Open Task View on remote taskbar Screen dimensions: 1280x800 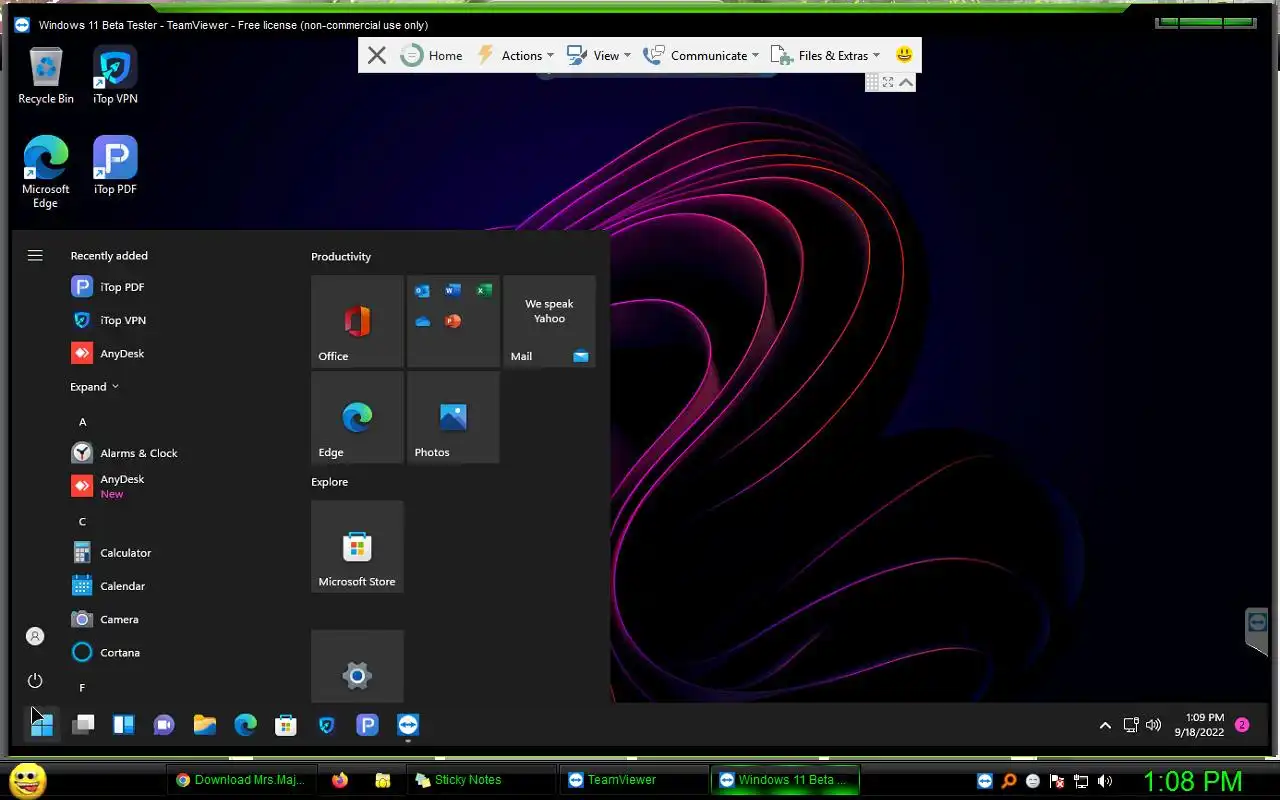click(x=83, y=725)
